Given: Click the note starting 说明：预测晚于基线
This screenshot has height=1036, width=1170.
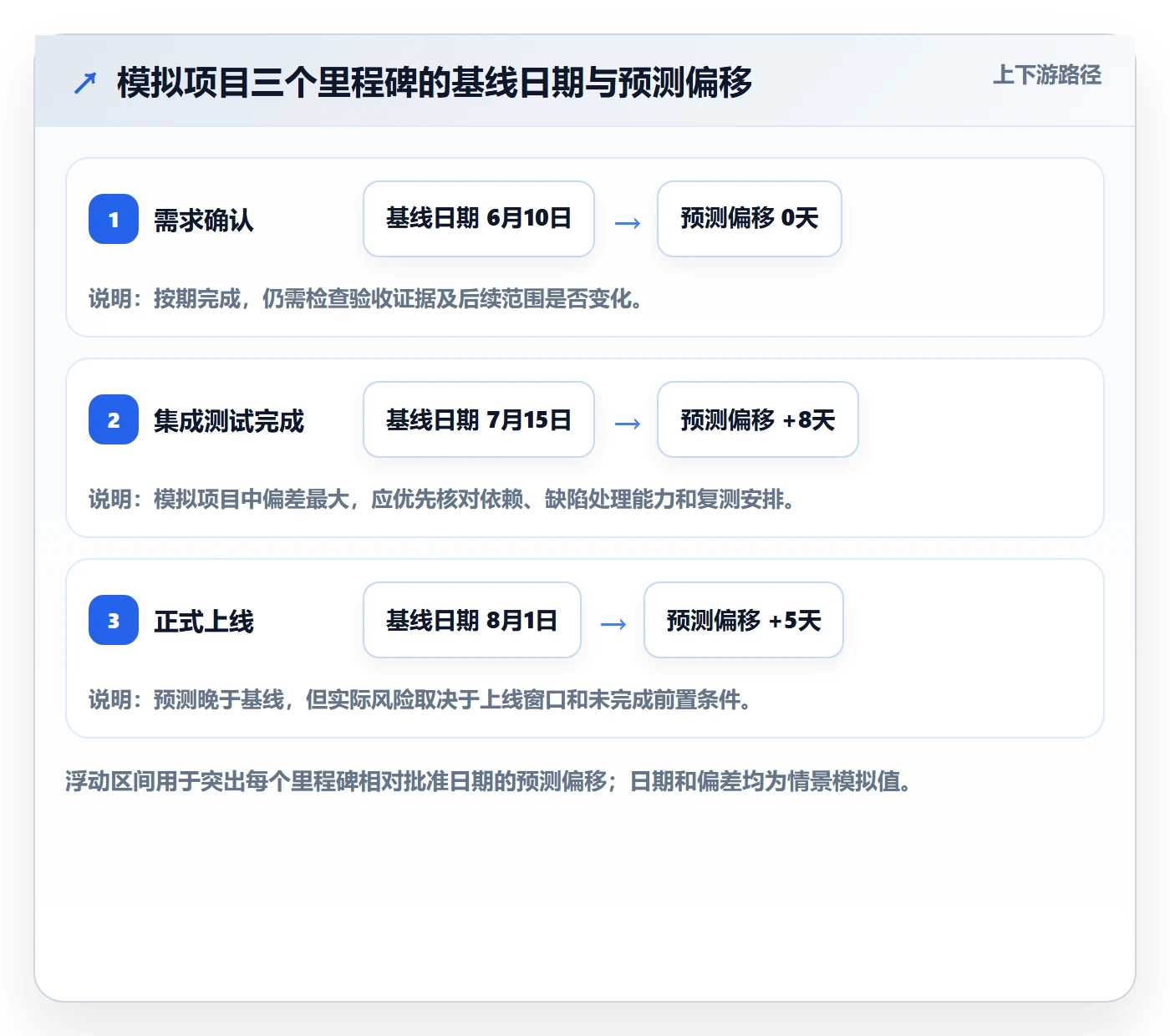Looking at the screenshot, I should point(420,699).
